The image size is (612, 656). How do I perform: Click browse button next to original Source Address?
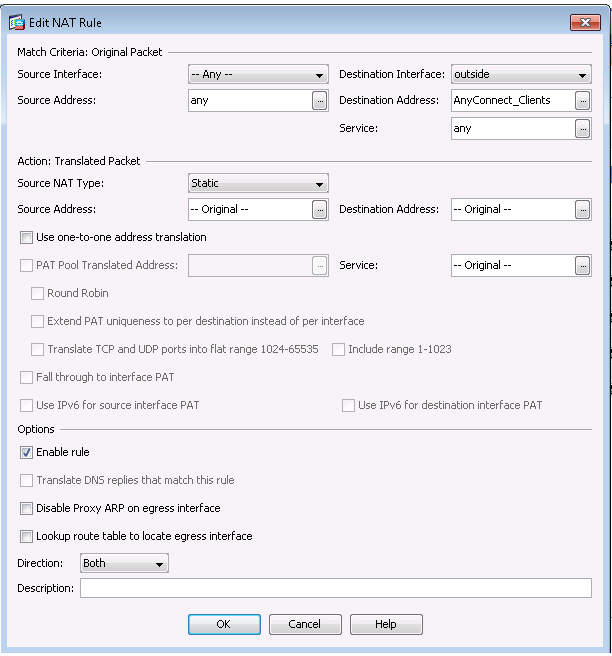pyautogui.click(x=320, y=101)
